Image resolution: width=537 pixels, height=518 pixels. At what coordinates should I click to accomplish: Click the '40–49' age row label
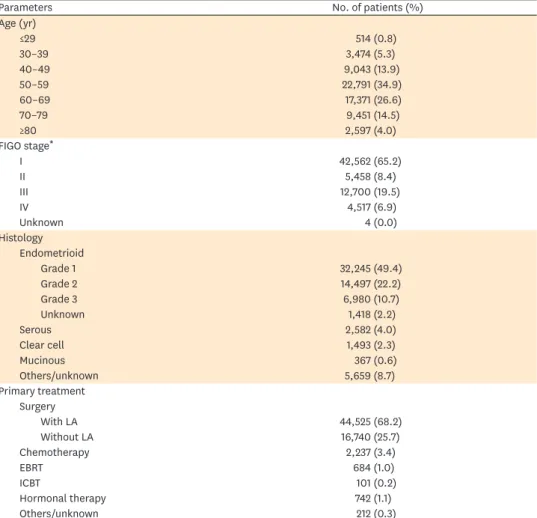click(35, 69)
